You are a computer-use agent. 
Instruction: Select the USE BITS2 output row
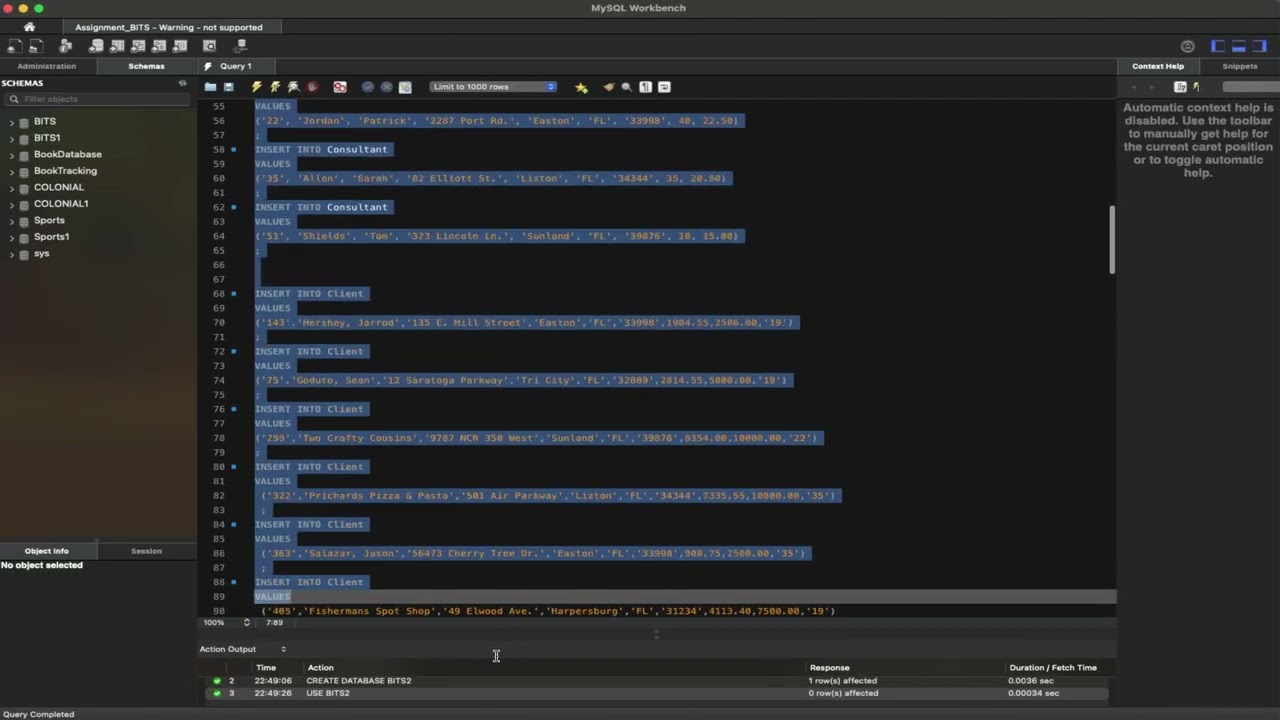click(658, 693)
